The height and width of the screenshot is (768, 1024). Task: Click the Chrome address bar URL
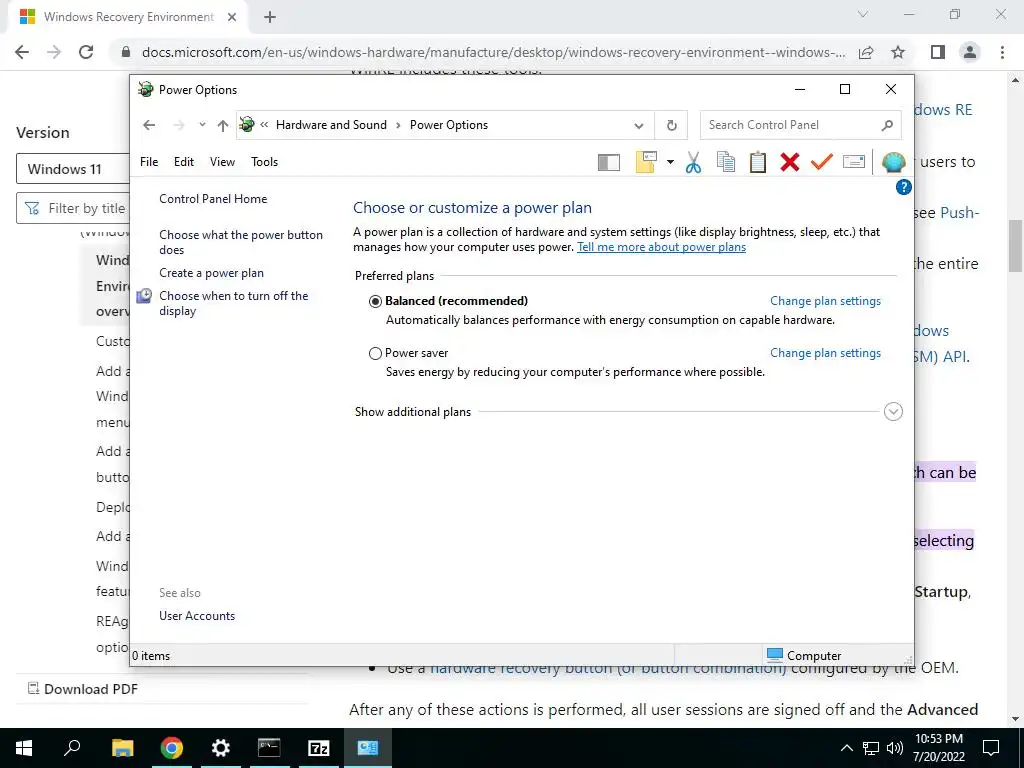point(493,52)
